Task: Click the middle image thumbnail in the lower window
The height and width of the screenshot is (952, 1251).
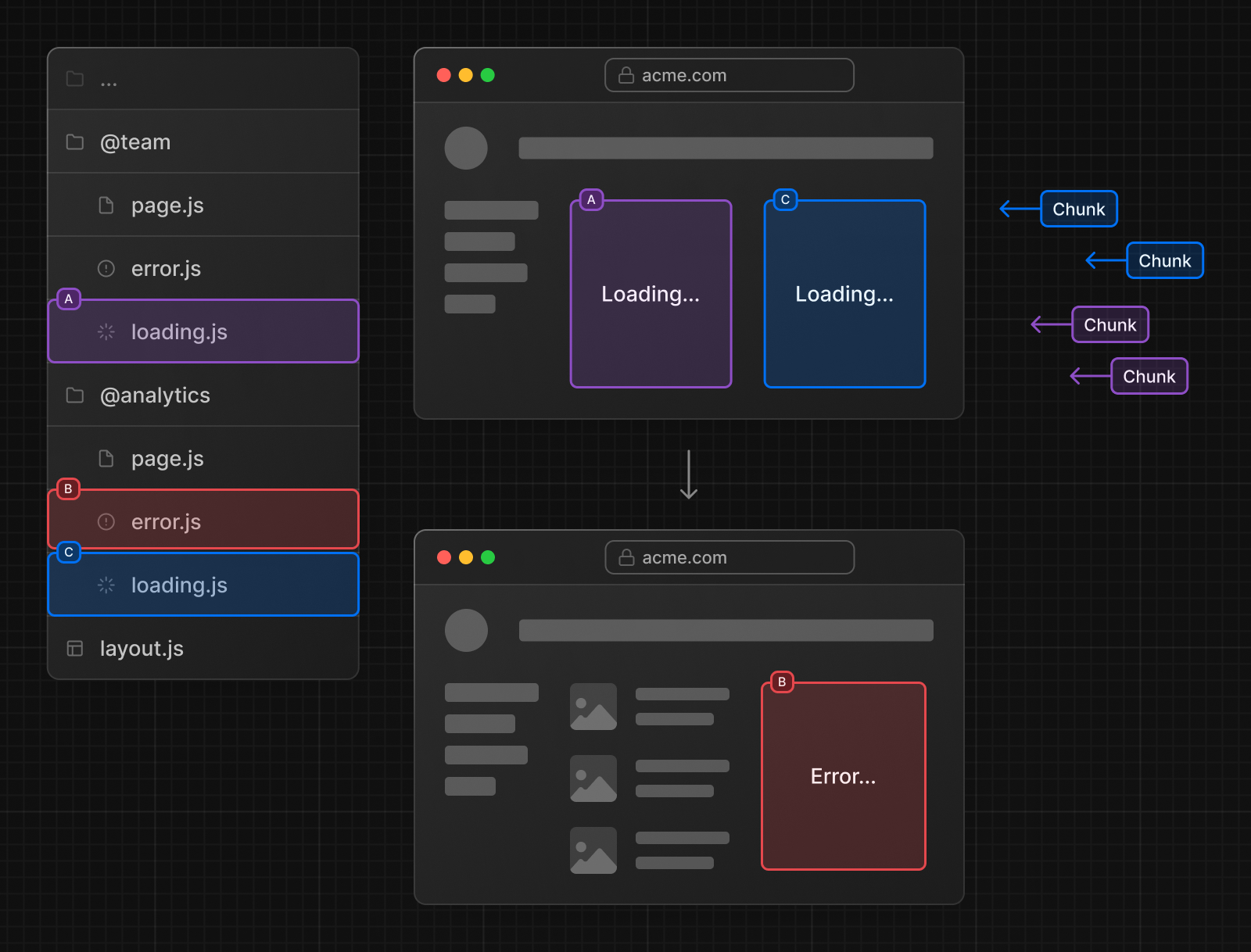Action: click(x=592, y=778)
